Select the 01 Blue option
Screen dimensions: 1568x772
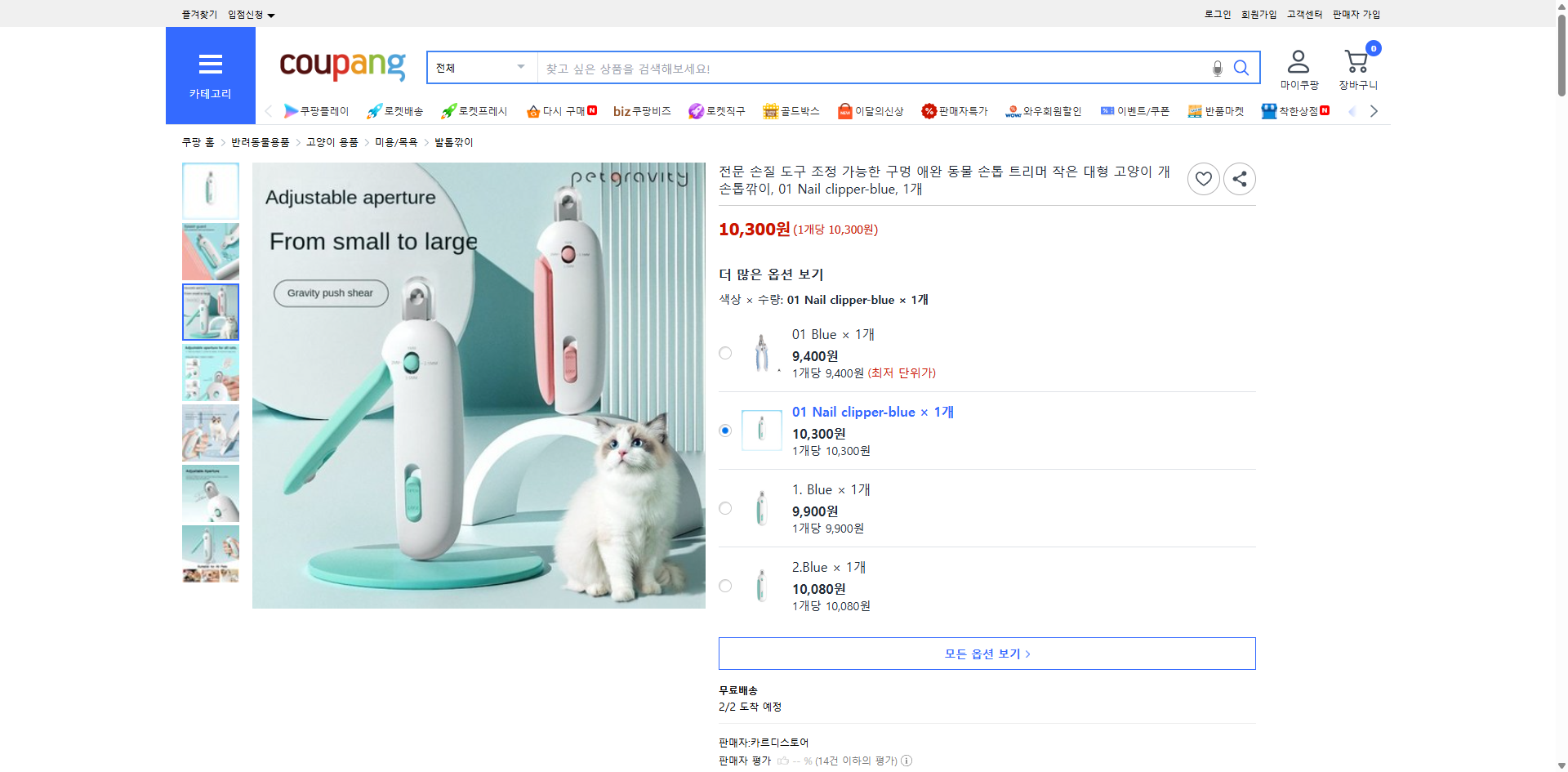point(725,353)
